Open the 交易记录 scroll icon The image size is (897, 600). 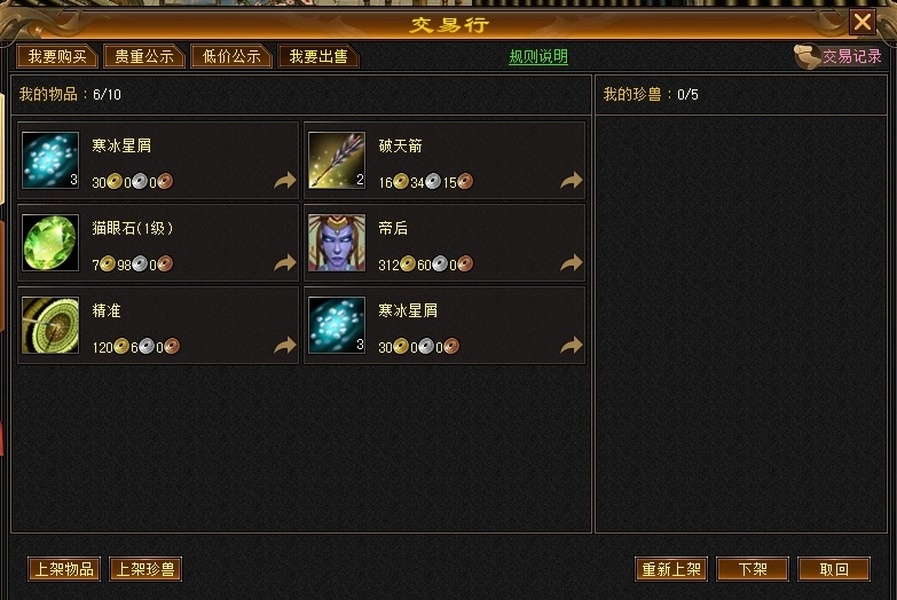point(807,56)
